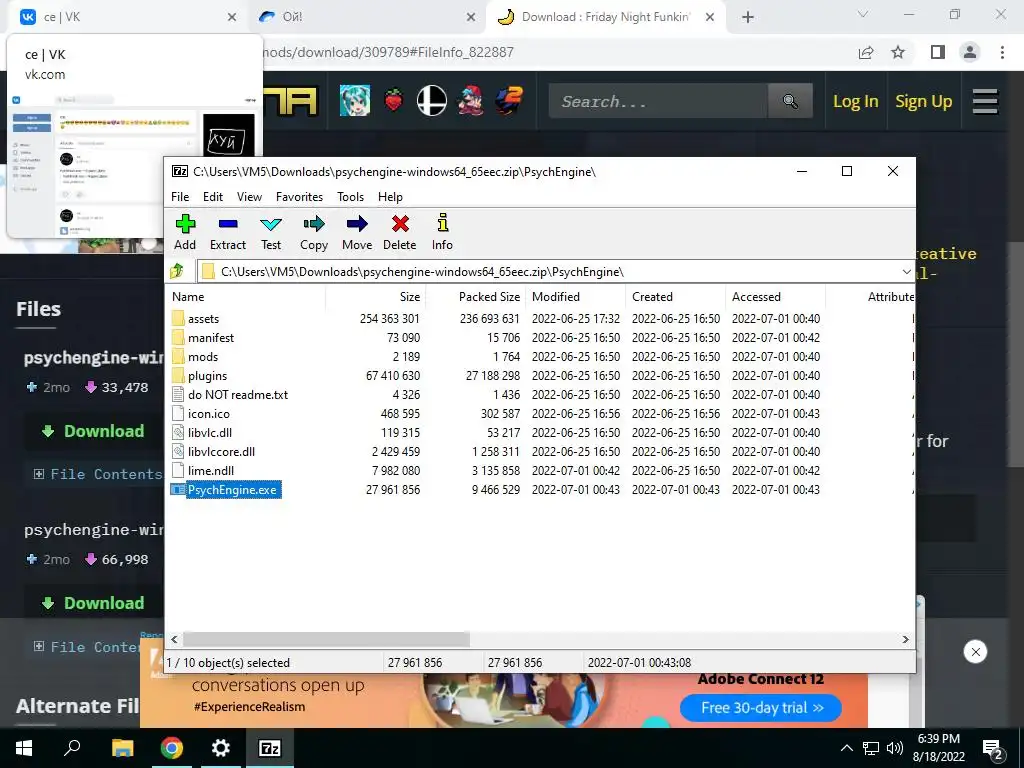Click the Log In link
The width and height of the screenshot is (1024, 768).
(x=856, y=101)
